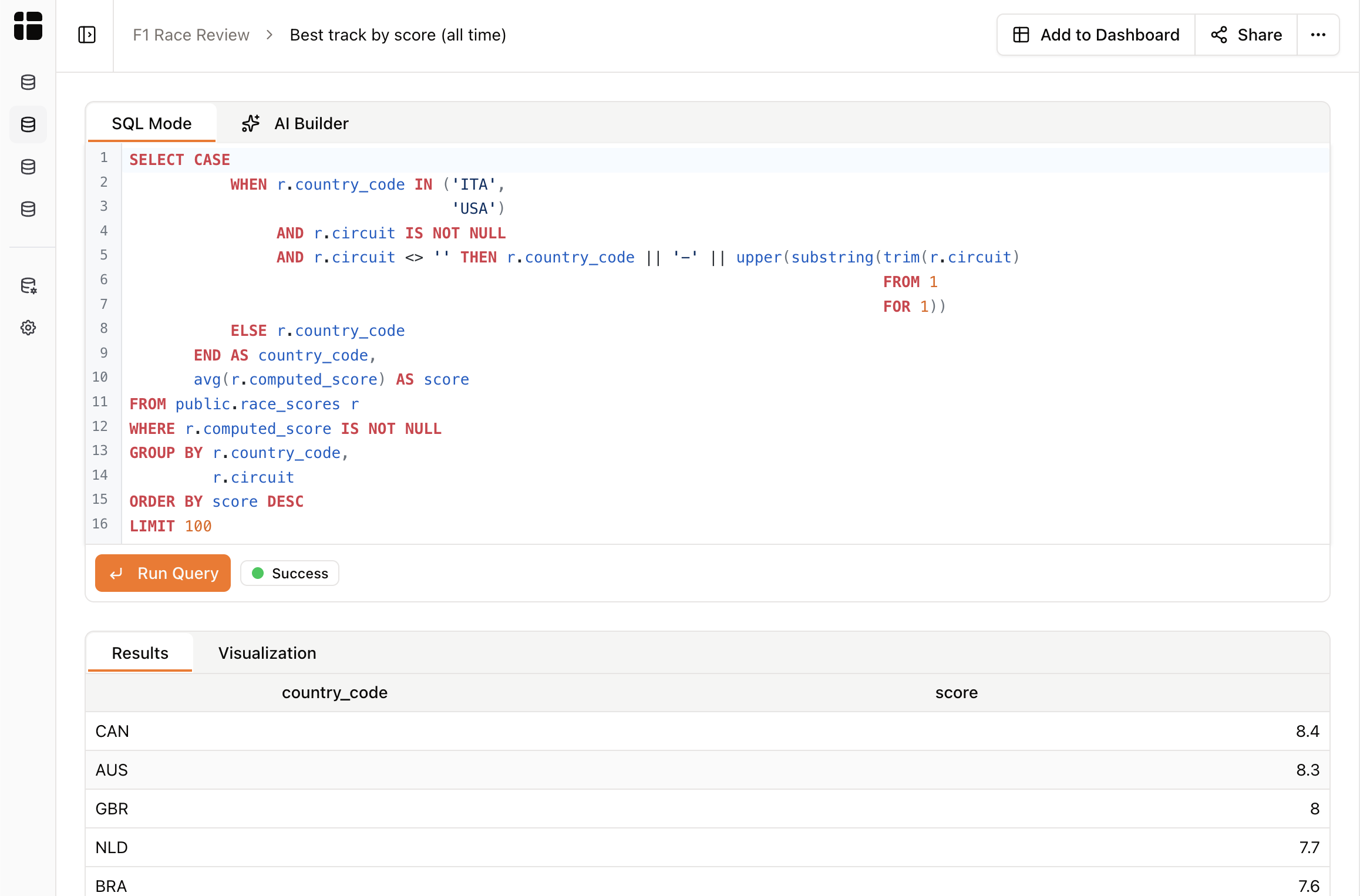The height and width of the screenshot is (896, 1360).
Task: Click the breadcrumb chevron separator
Action: pos(270,35)
